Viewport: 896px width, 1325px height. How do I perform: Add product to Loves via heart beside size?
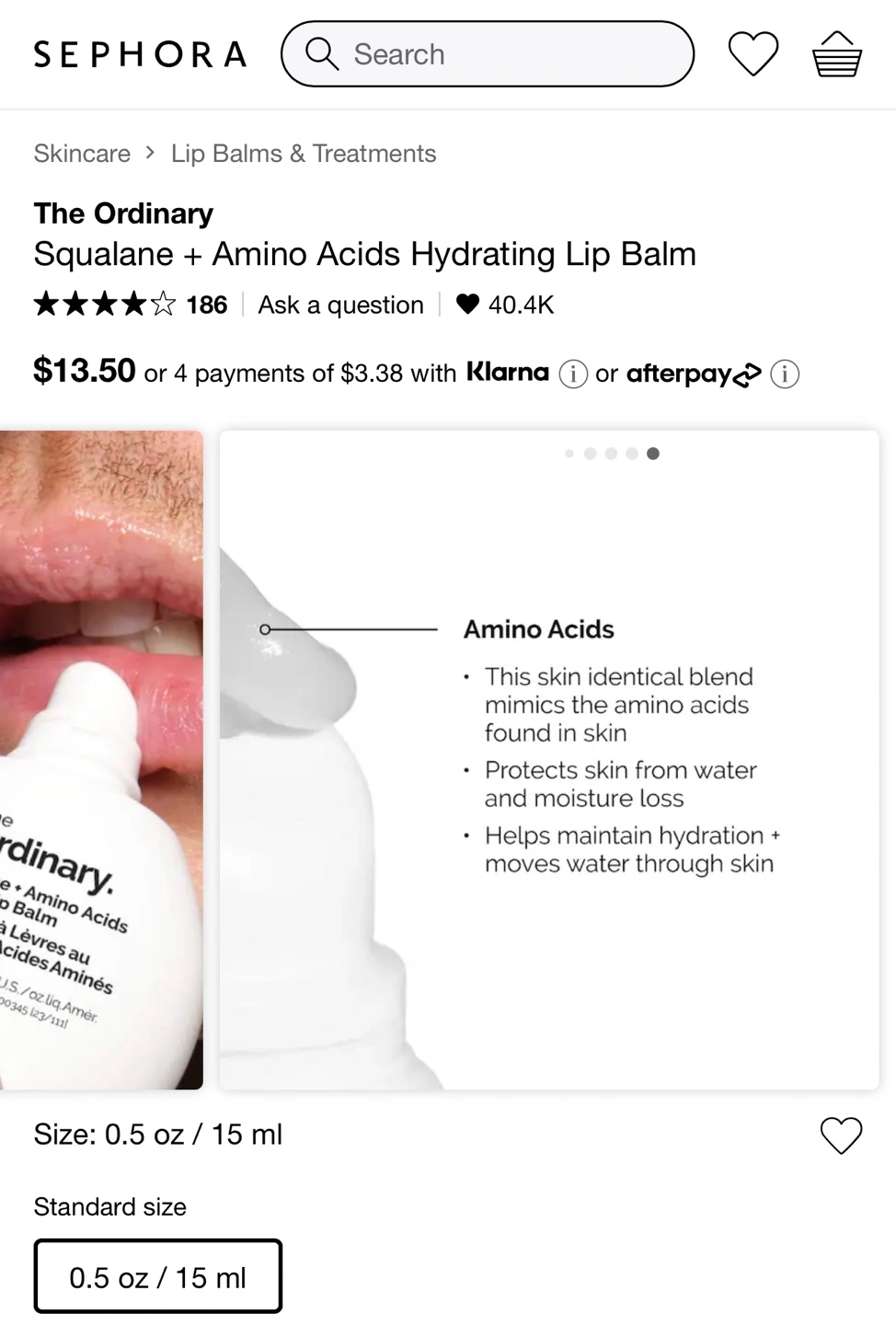(x=841, y=1135)
